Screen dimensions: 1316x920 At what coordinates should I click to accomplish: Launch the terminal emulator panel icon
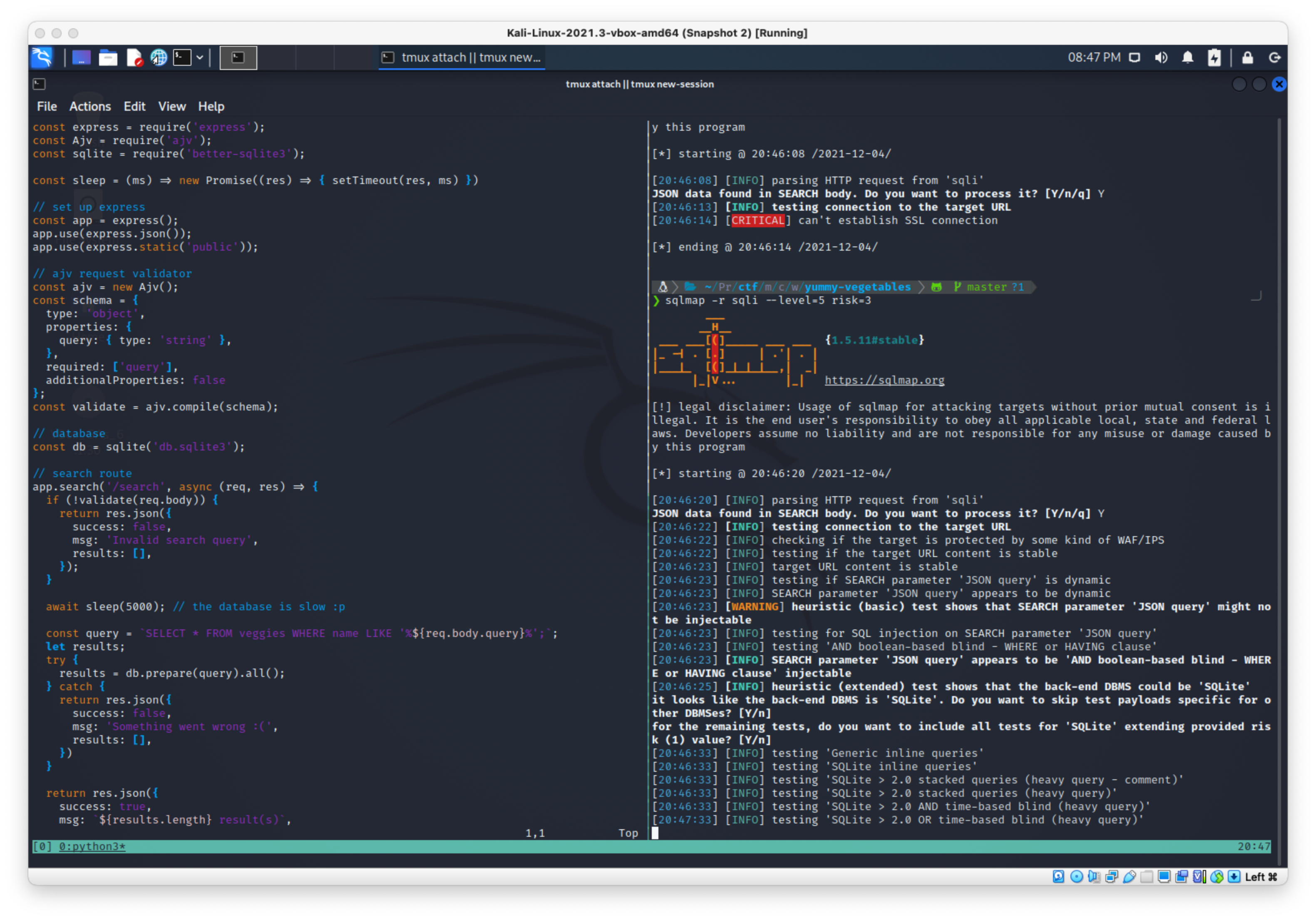(x=182, y=57)
